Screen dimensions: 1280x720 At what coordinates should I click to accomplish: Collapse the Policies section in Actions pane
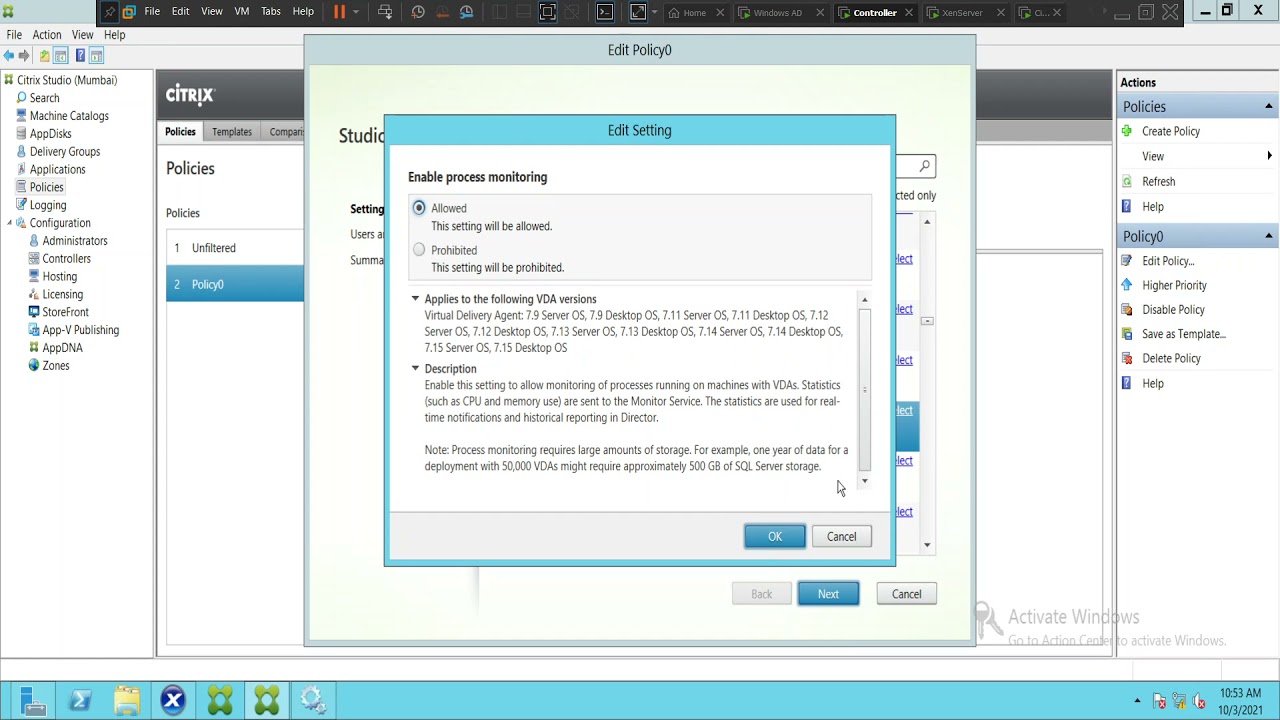point(1269,107)
